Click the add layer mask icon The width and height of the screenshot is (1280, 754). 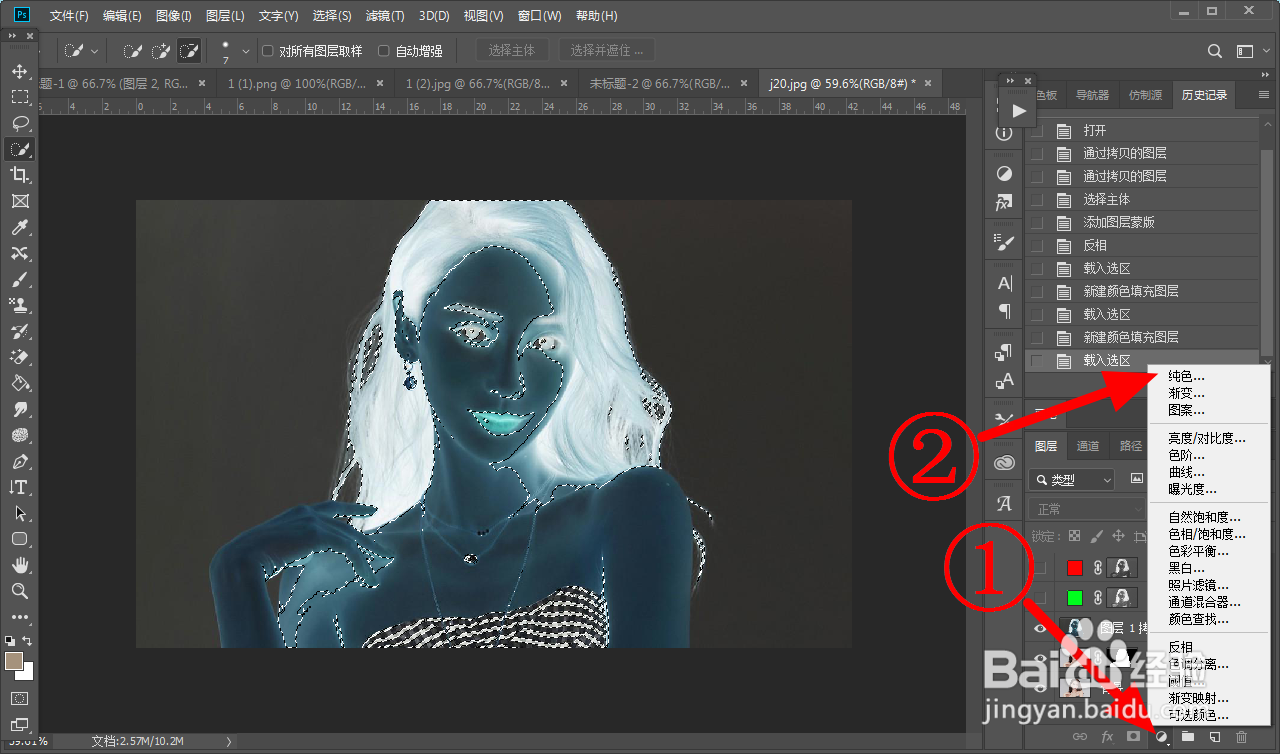point(1133,737)
